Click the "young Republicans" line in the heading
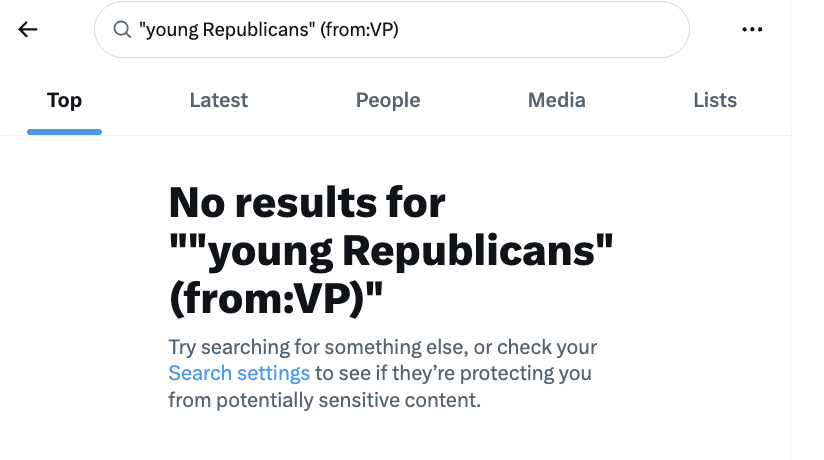Image resolution: width=824 pixels, height=460 pixels. [391, 251]
